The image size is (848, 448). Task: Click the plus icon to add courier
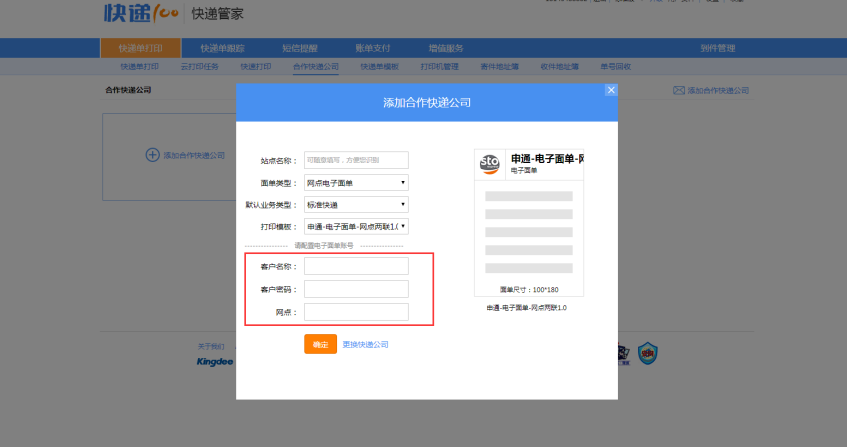[153, 155]
